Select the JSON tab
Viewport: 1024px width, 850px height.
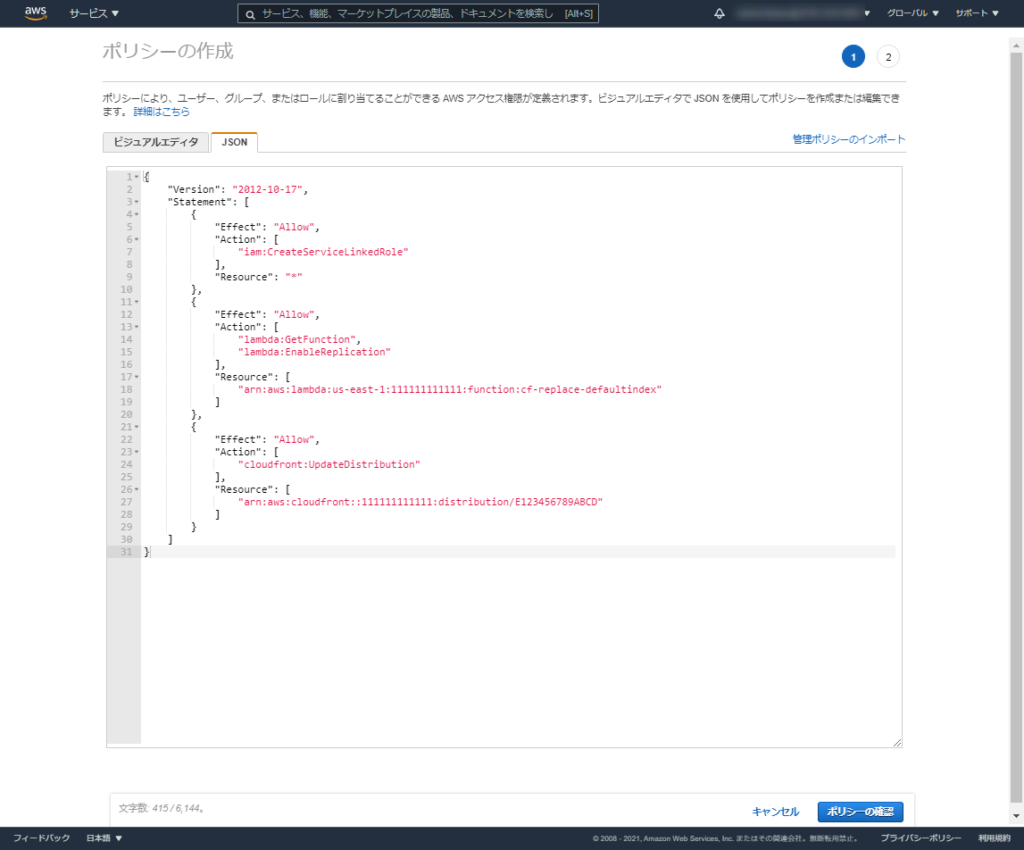tap(233, 142)
